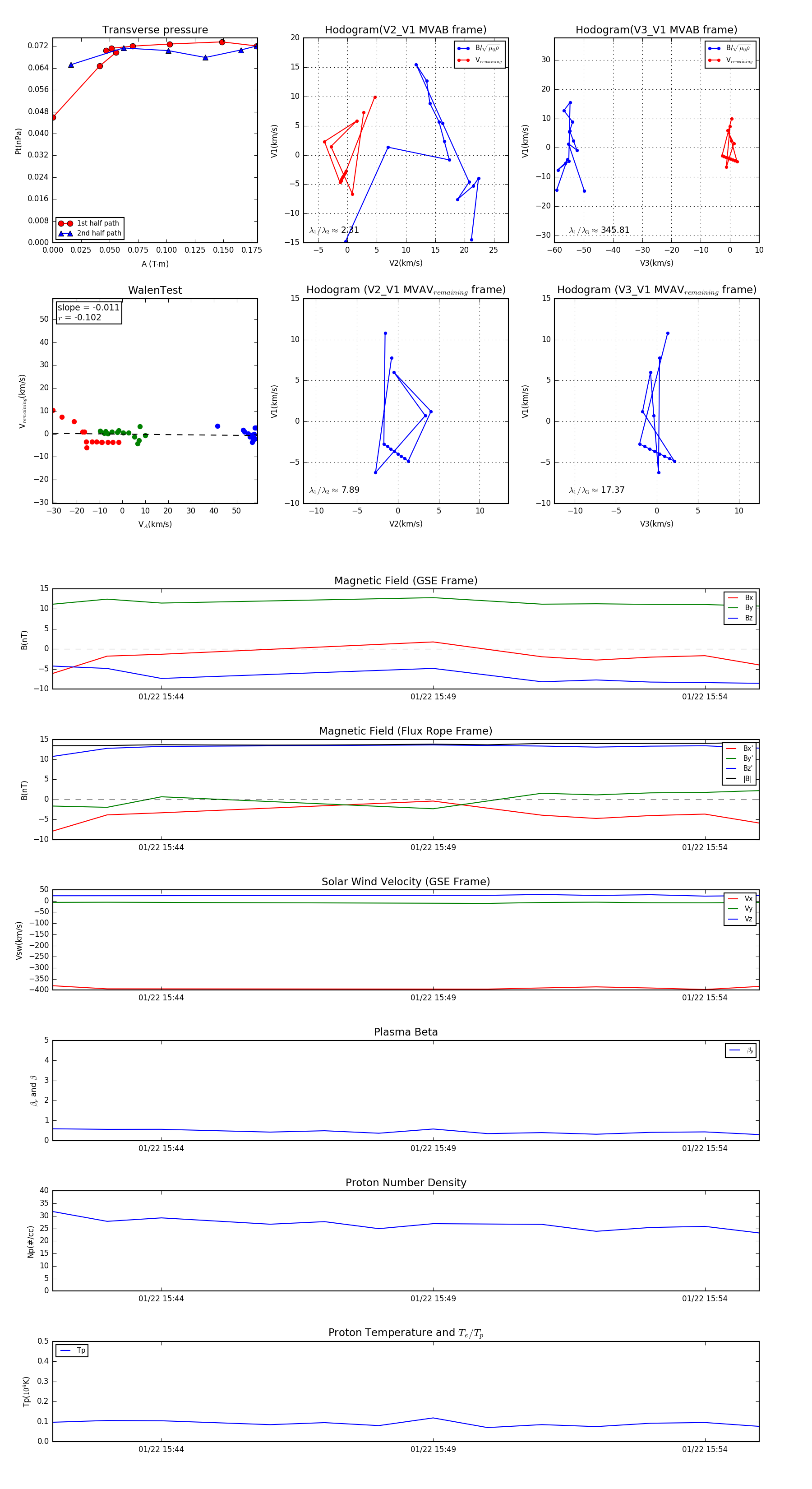Click the 'Vremaining(km/s)' y-axis label of WalenTest
This screenshot has width=812, height=1489.
pos(22,401)
